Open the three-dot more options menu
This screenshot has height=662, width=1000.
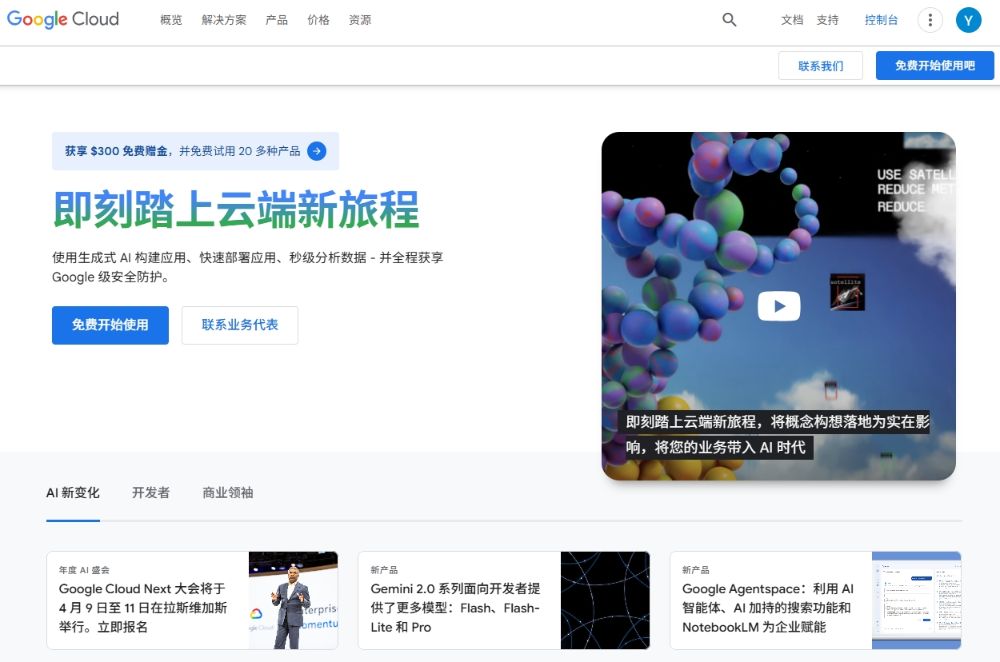coord(930,20)
